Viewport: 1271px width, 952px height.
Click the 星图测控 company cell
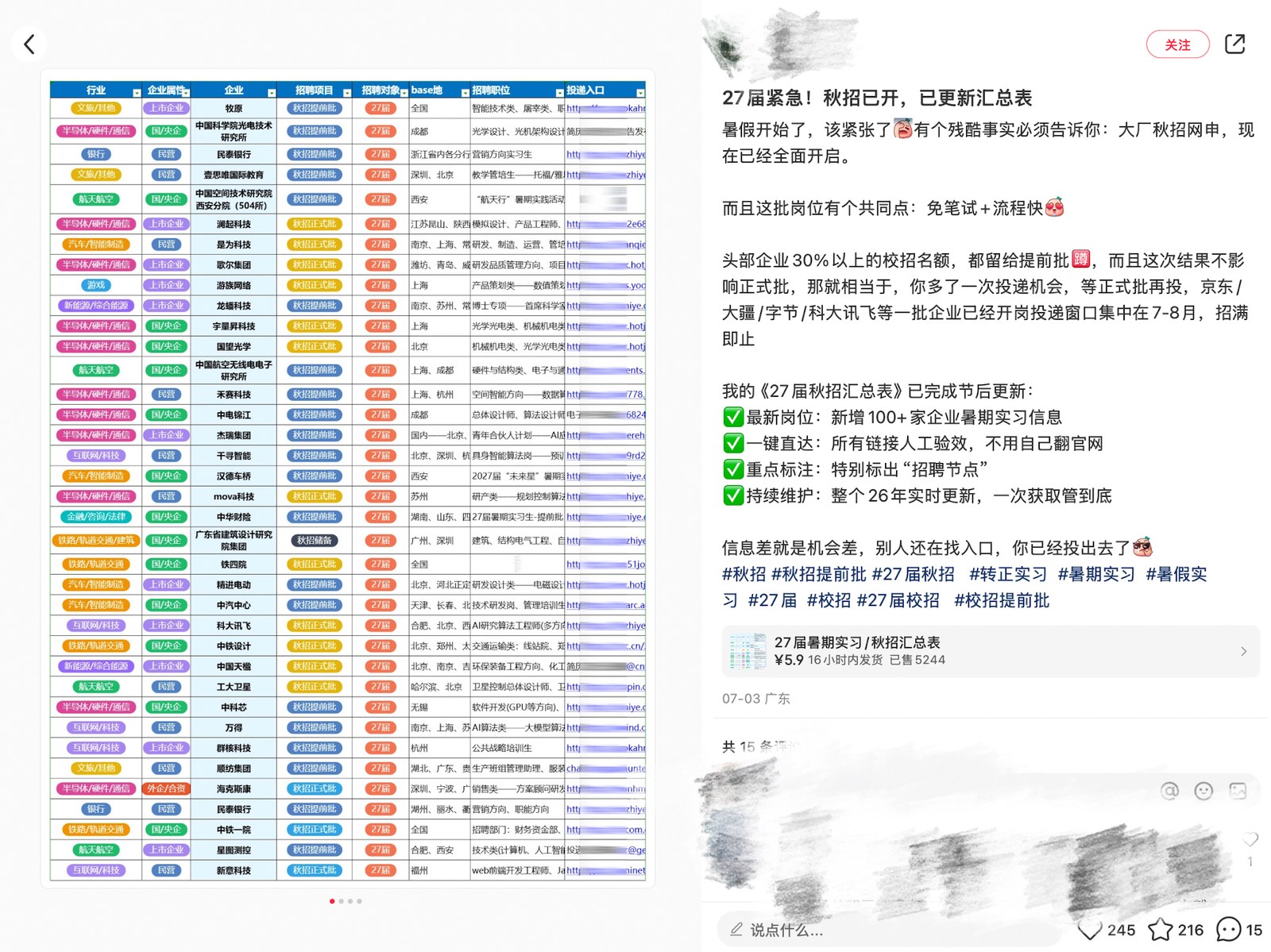234,850
